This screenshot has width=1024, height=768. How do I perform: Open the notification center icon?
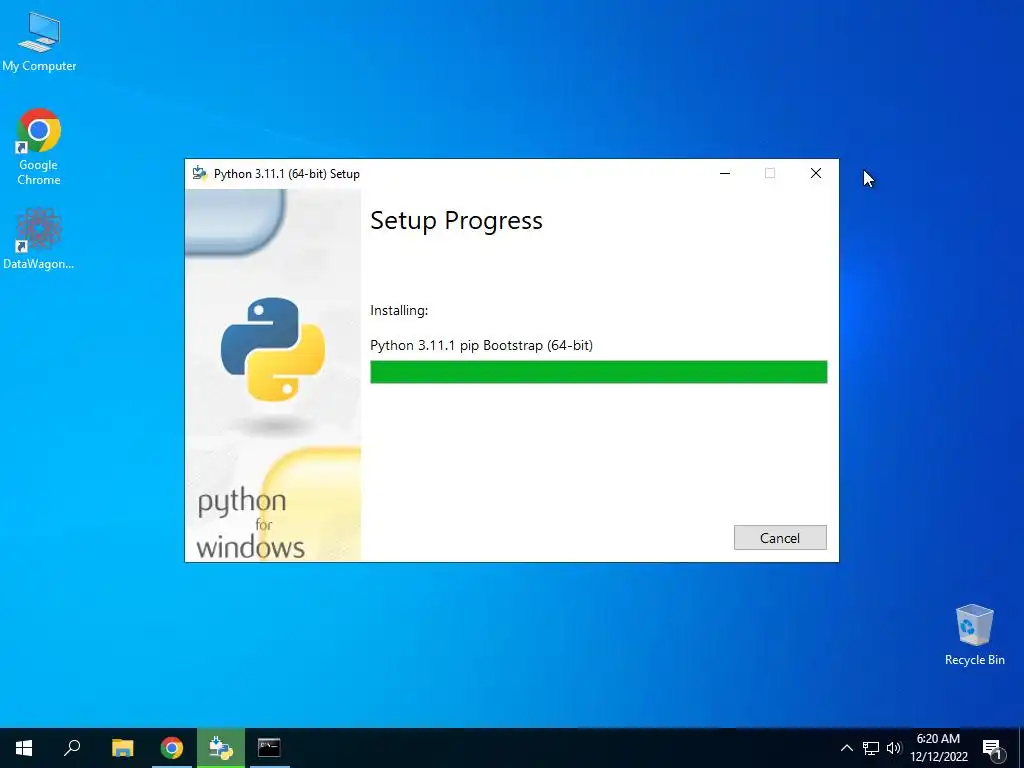tap(992, 749)
